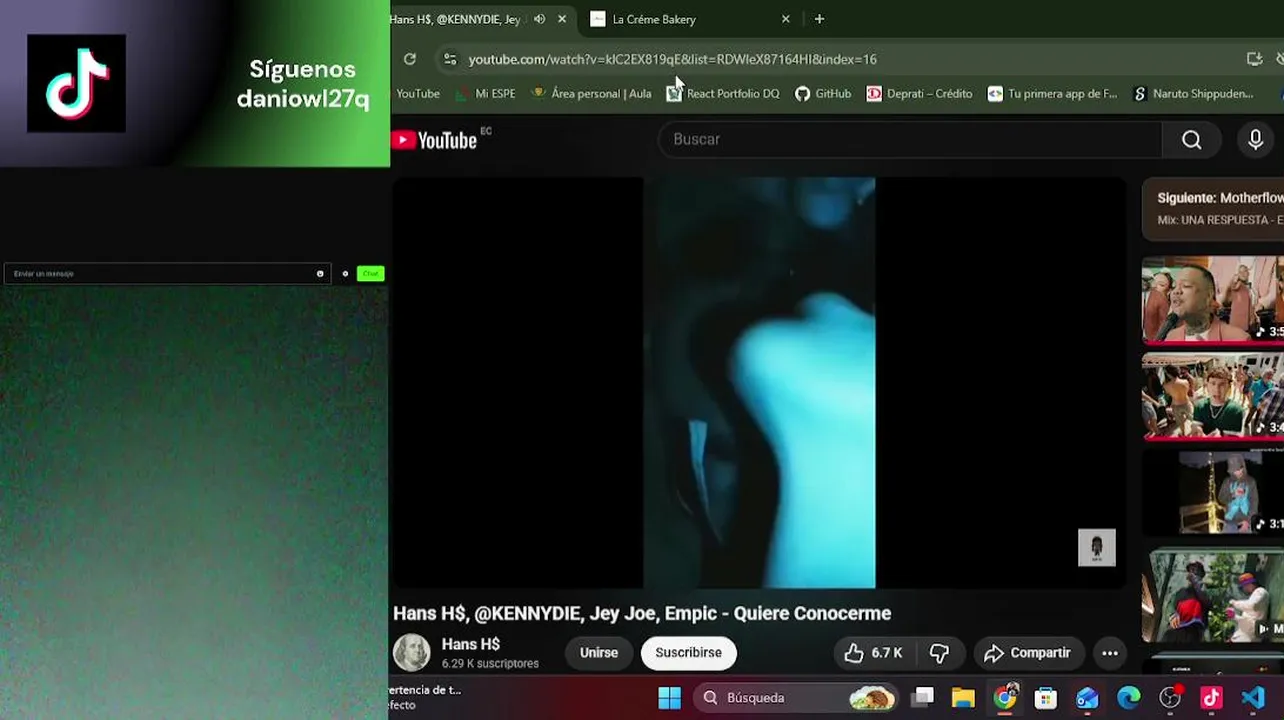Switch to La Créme Bakery tab
This screenshot has width=1284, height=720.
click(690, 19)
